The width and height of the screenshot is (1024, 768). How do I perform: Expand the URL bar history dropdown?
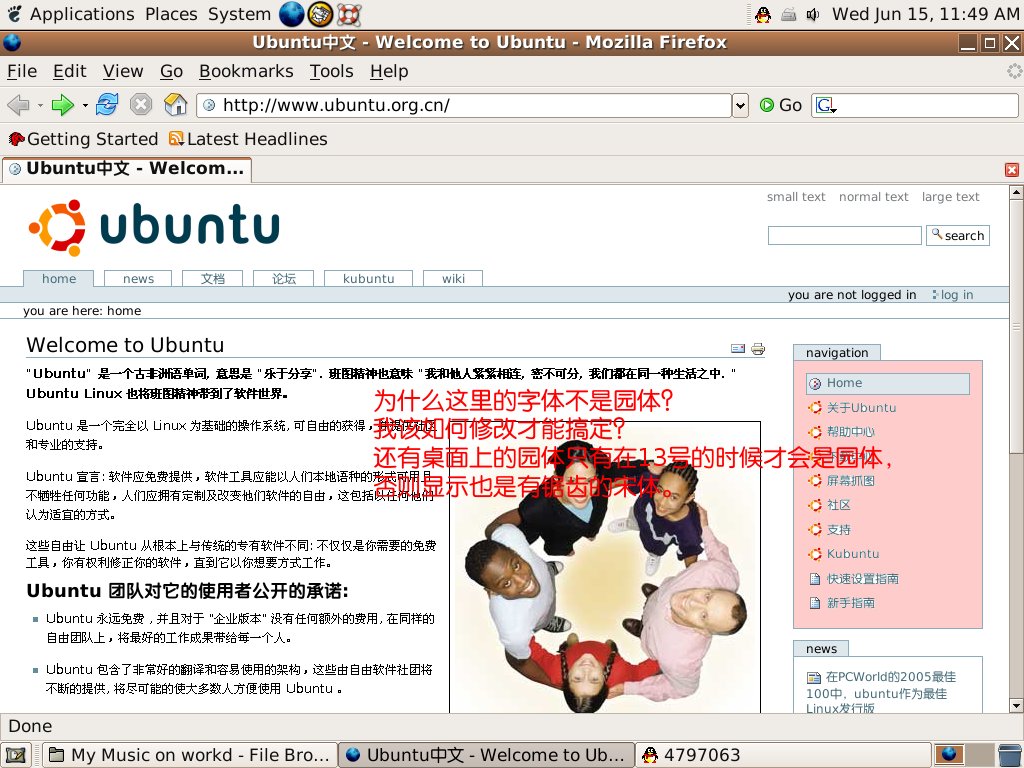pyautogui.click(x=740, y=105)
